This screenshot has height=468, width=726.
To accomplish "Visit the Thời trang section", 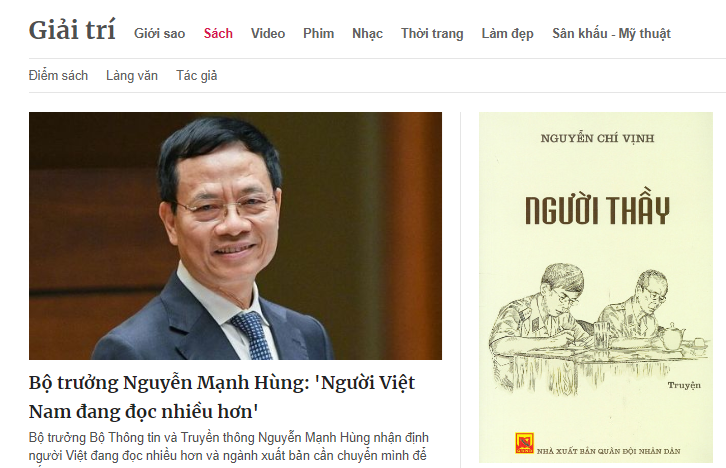I will 432,34.
